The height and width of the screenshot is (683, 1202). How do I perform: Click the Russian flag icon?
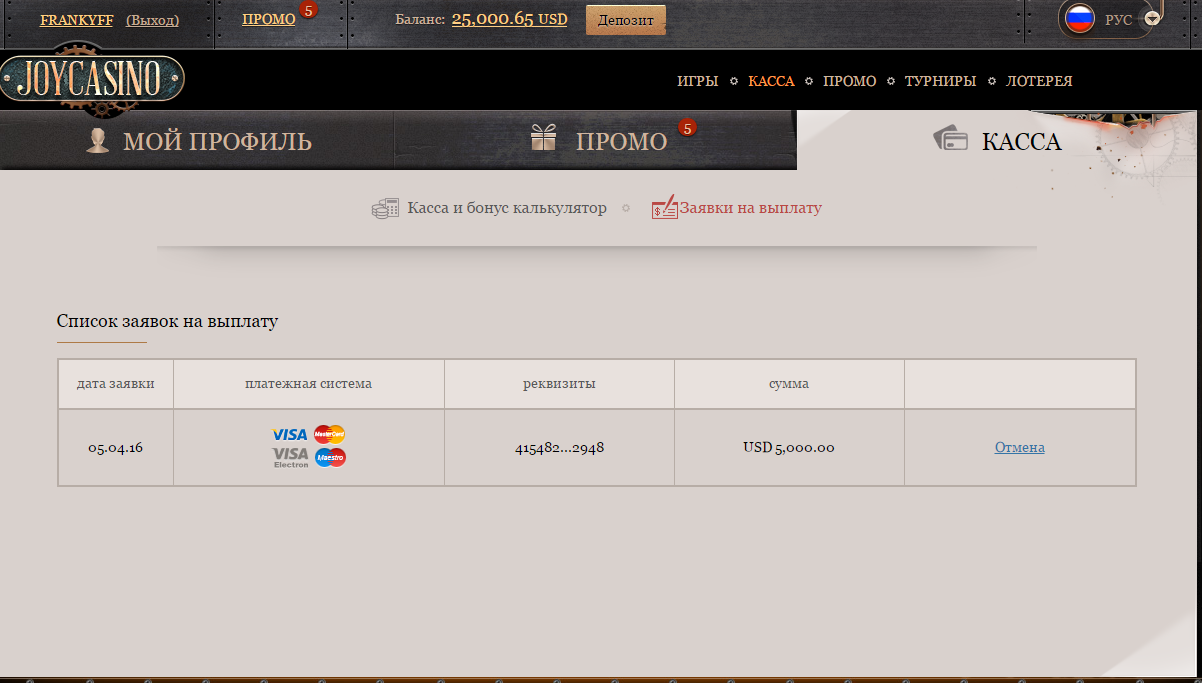1081,18
